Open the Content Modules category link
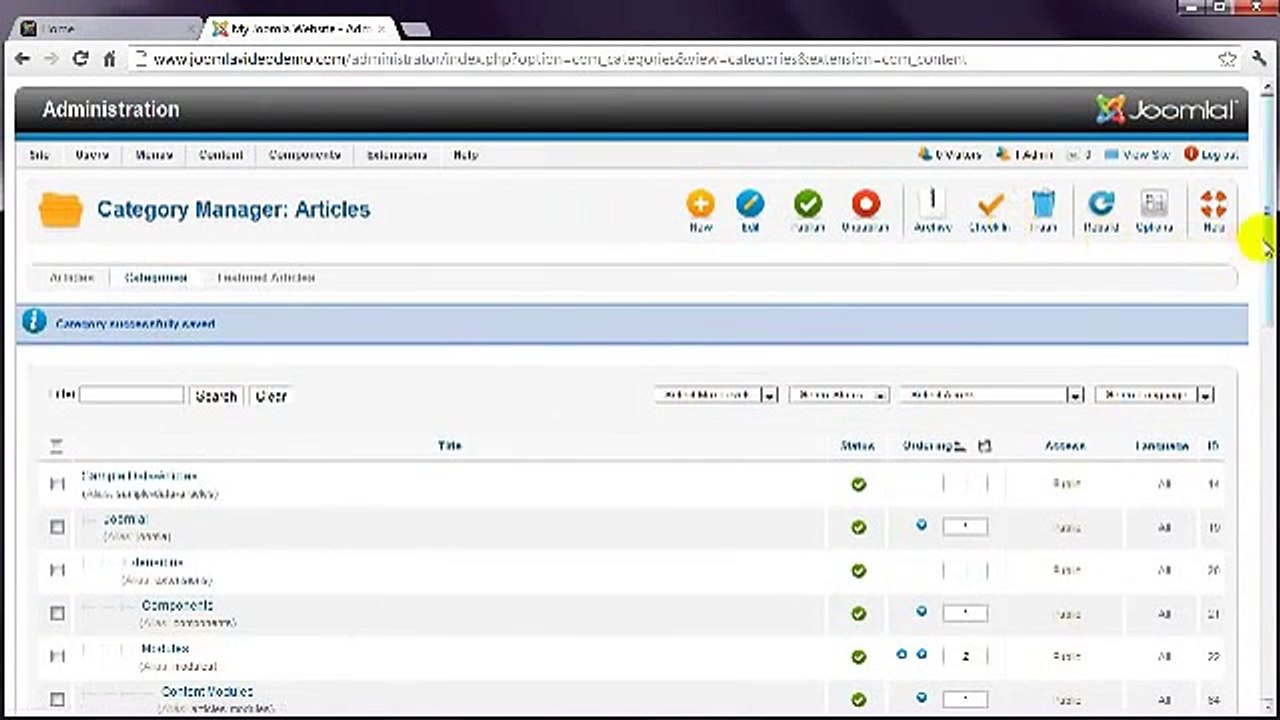The image size is (1280, 720). tap(207, 691)
